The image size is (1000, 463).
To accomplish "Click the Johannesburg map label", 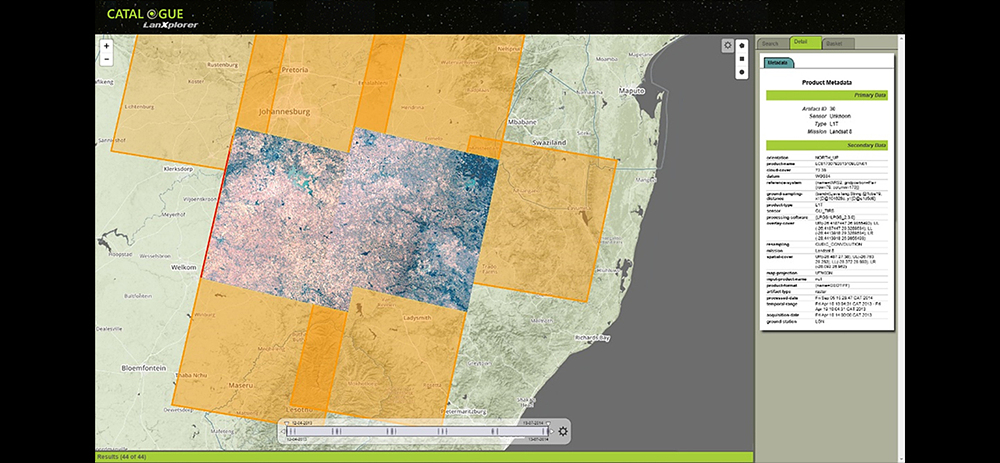I will pos(284,111).
